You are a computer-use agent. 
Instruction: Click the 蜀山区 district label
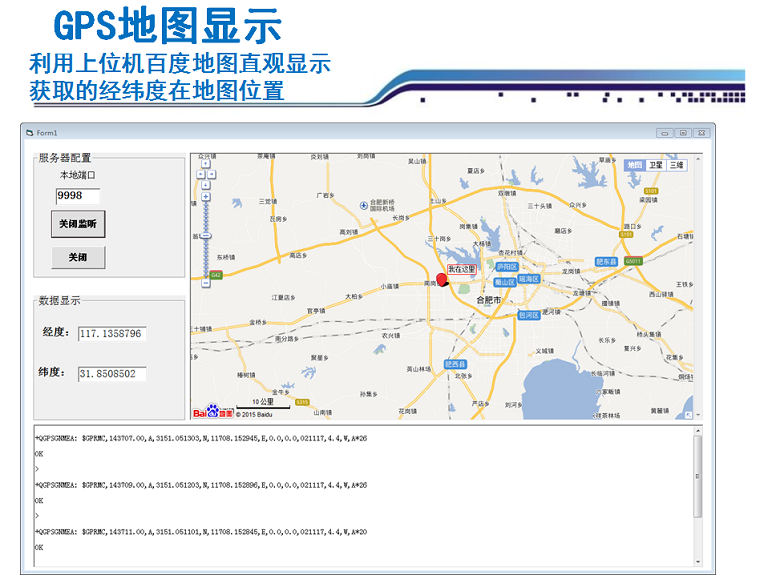[505, 282]
